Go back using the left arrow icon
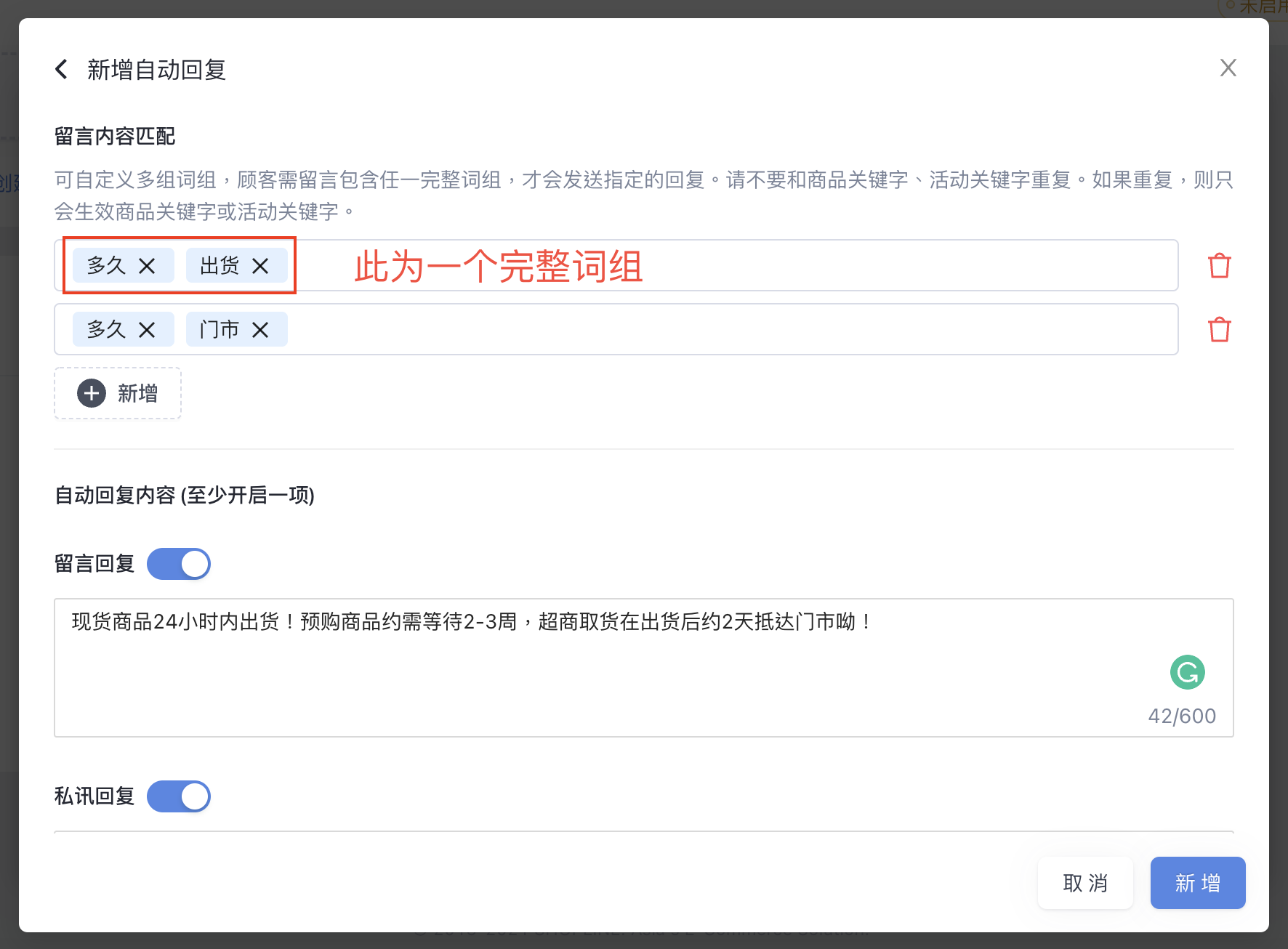The image size is (1288, 949). click(x=62, y=70)
